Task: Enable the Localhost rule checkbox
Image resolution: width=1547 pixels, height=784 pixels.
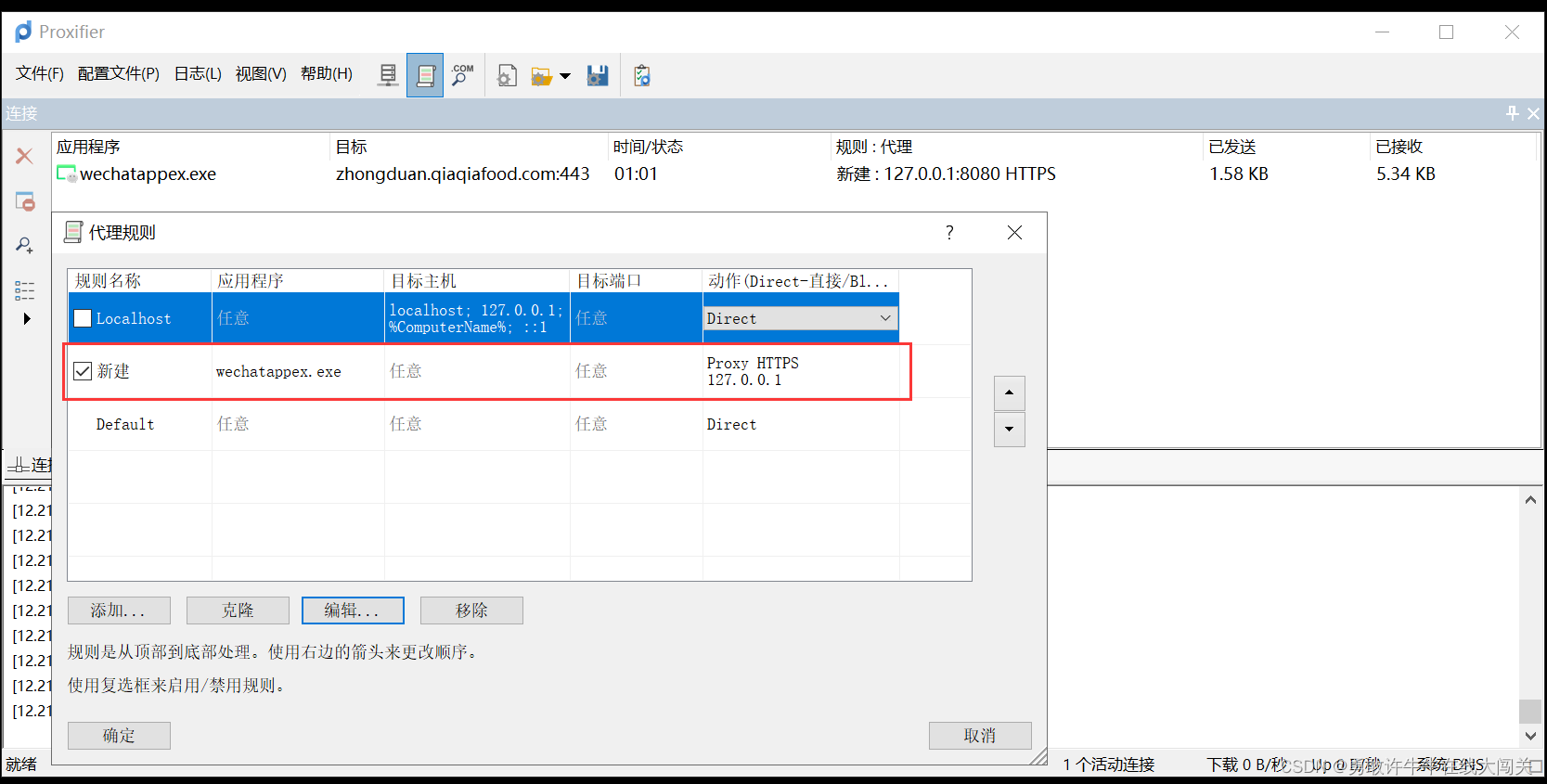Action: coord(83,318)
